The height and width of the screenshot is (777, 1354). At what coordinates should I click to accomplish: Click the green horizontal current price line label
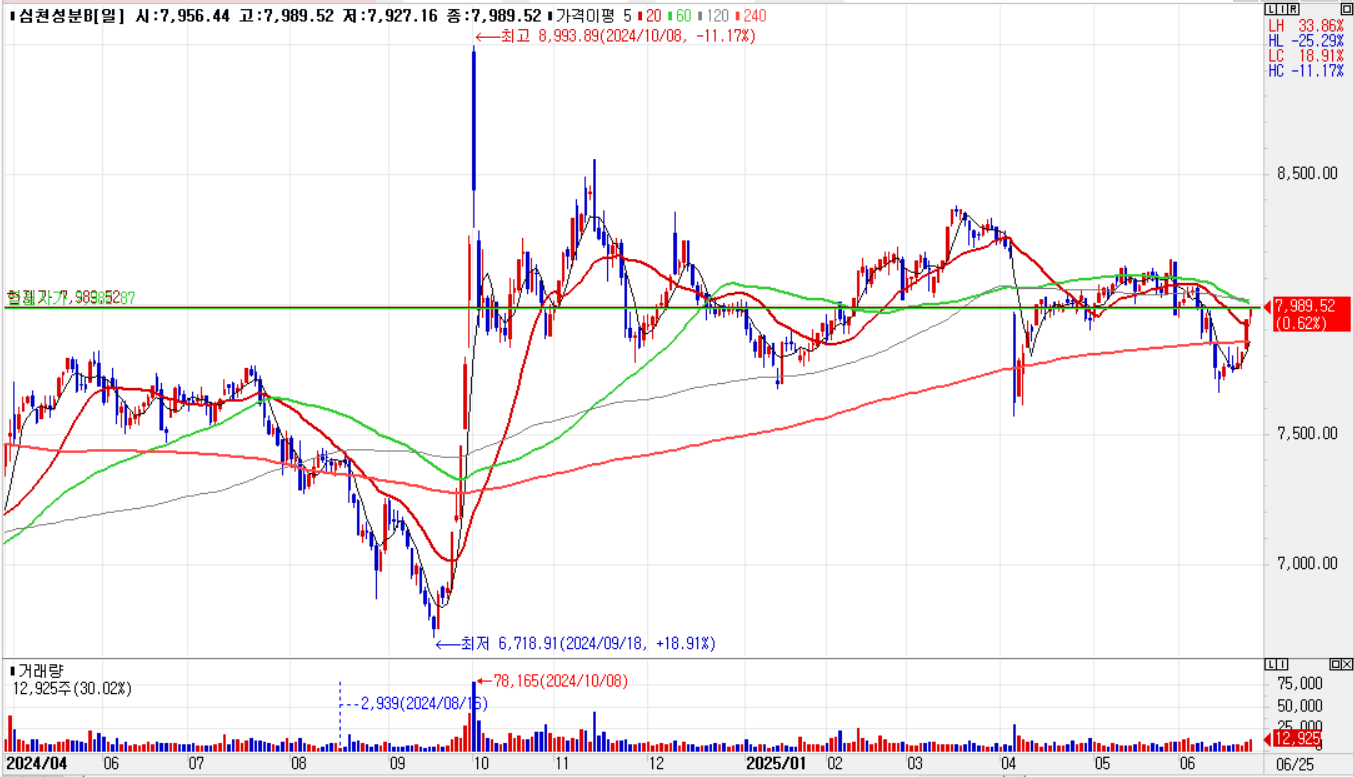[70, 297]
